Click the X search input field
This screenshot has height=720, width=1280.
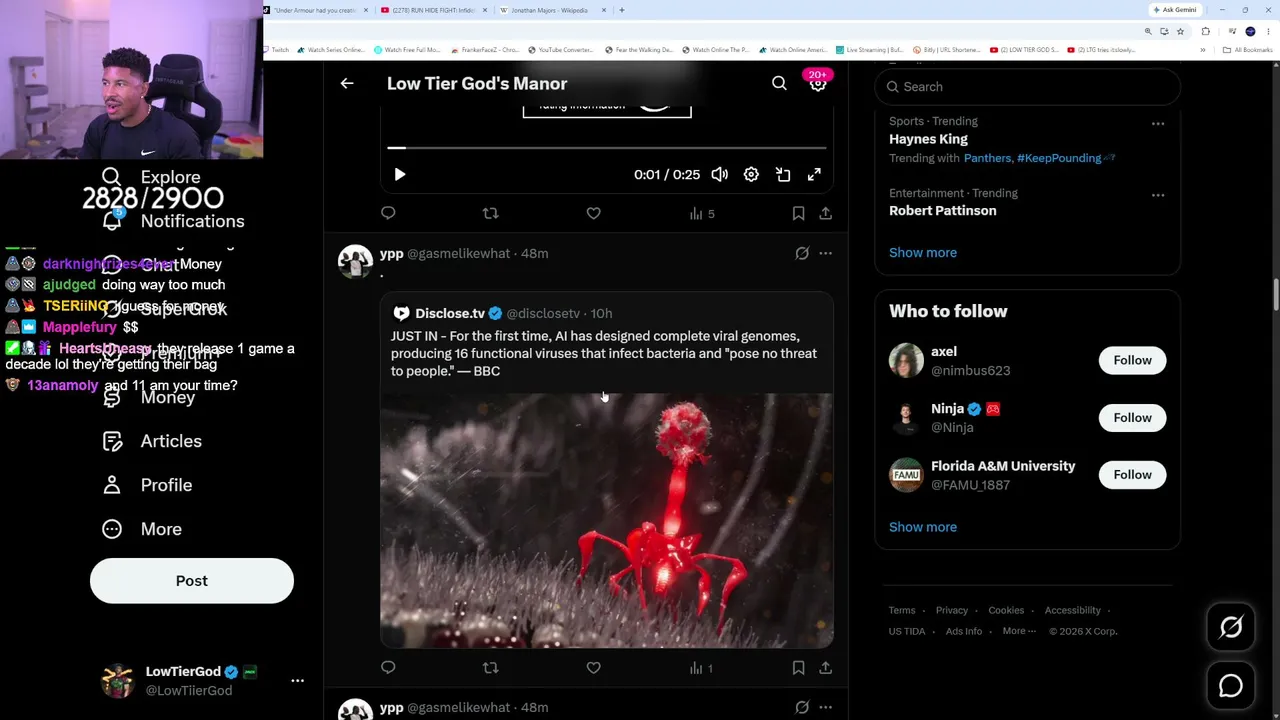coord(1027,87)
